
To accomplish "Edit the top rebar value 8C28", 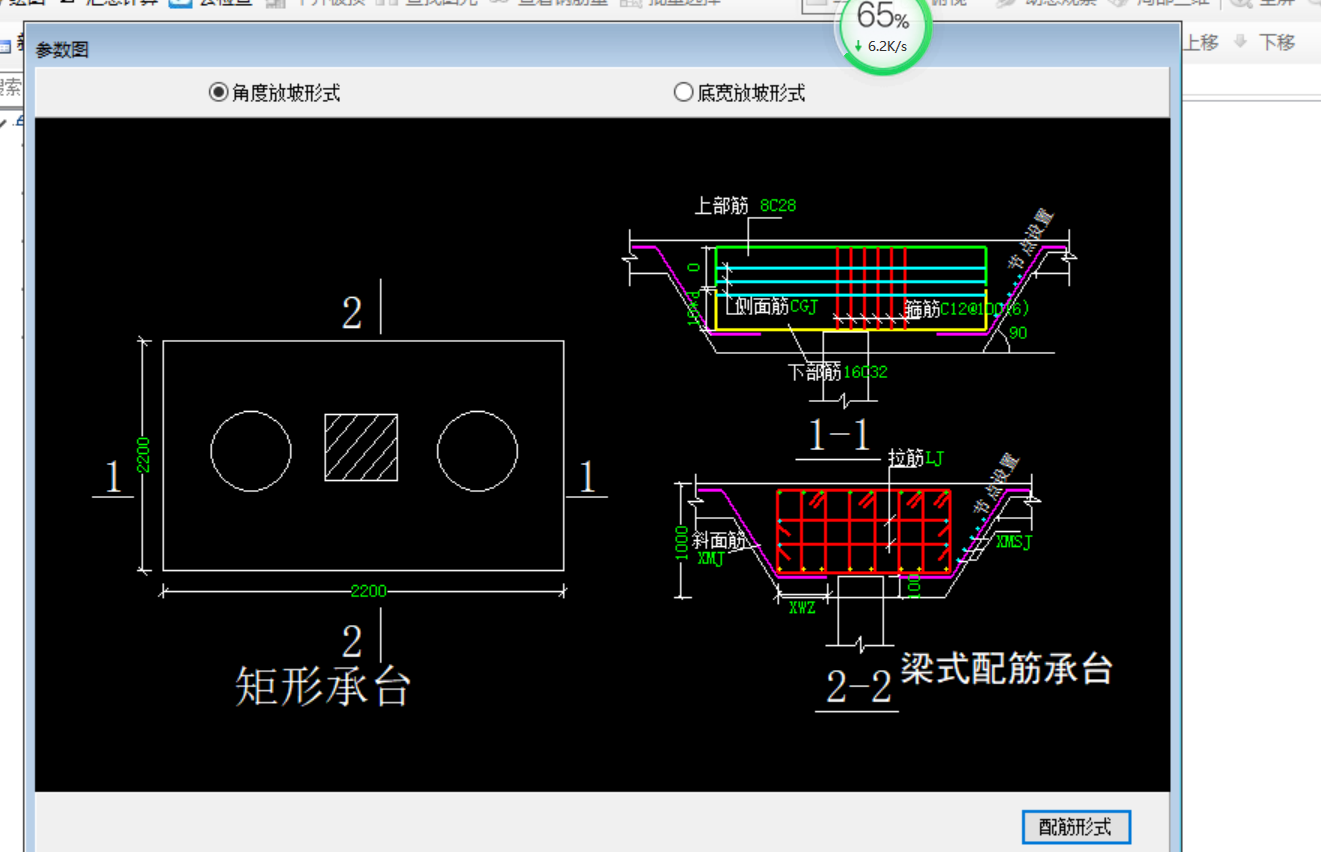I will point(778,206).
